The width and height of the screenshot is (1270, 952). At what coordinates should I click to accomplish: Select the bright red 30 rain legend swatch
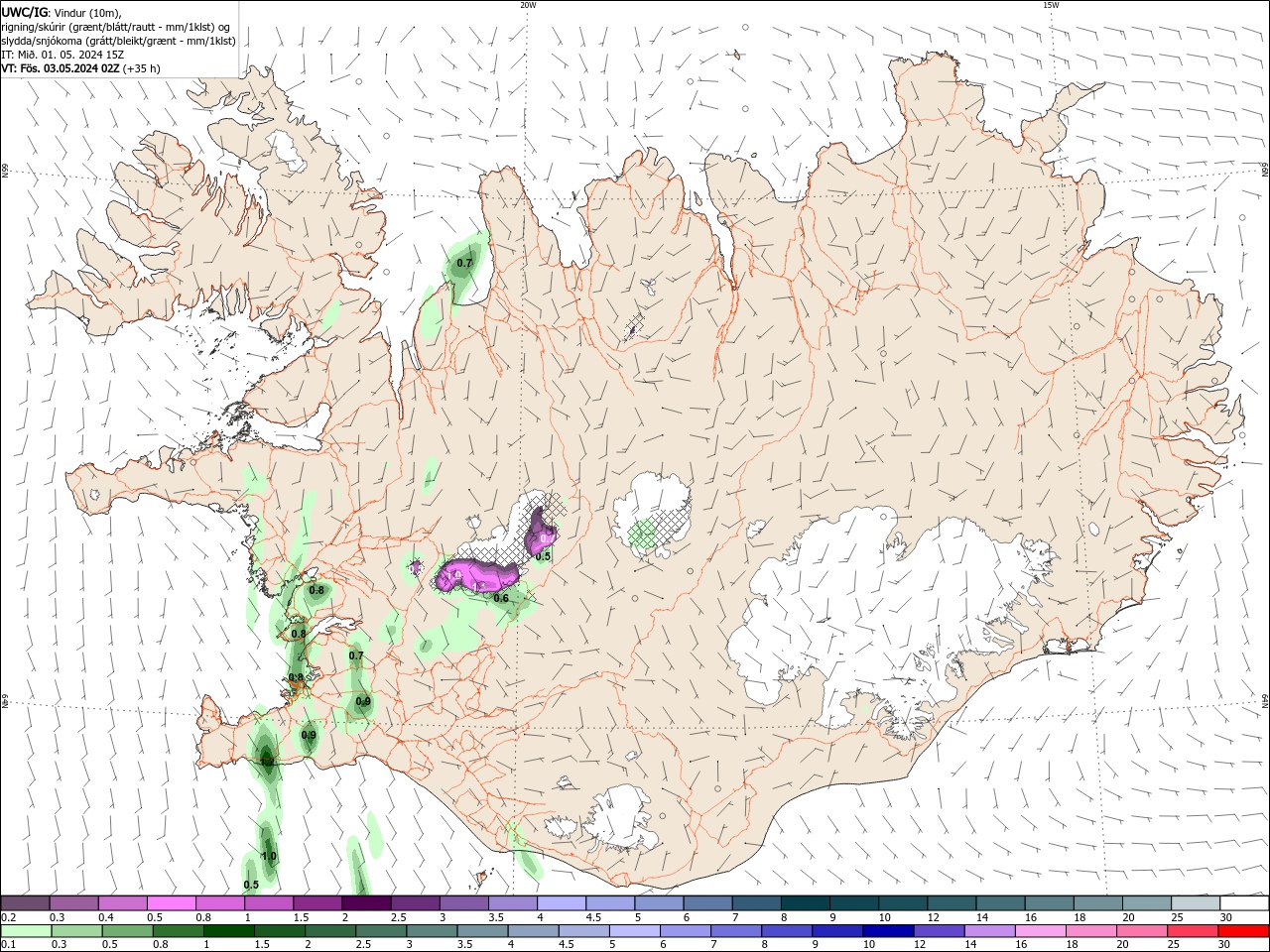coord(1243,931)
